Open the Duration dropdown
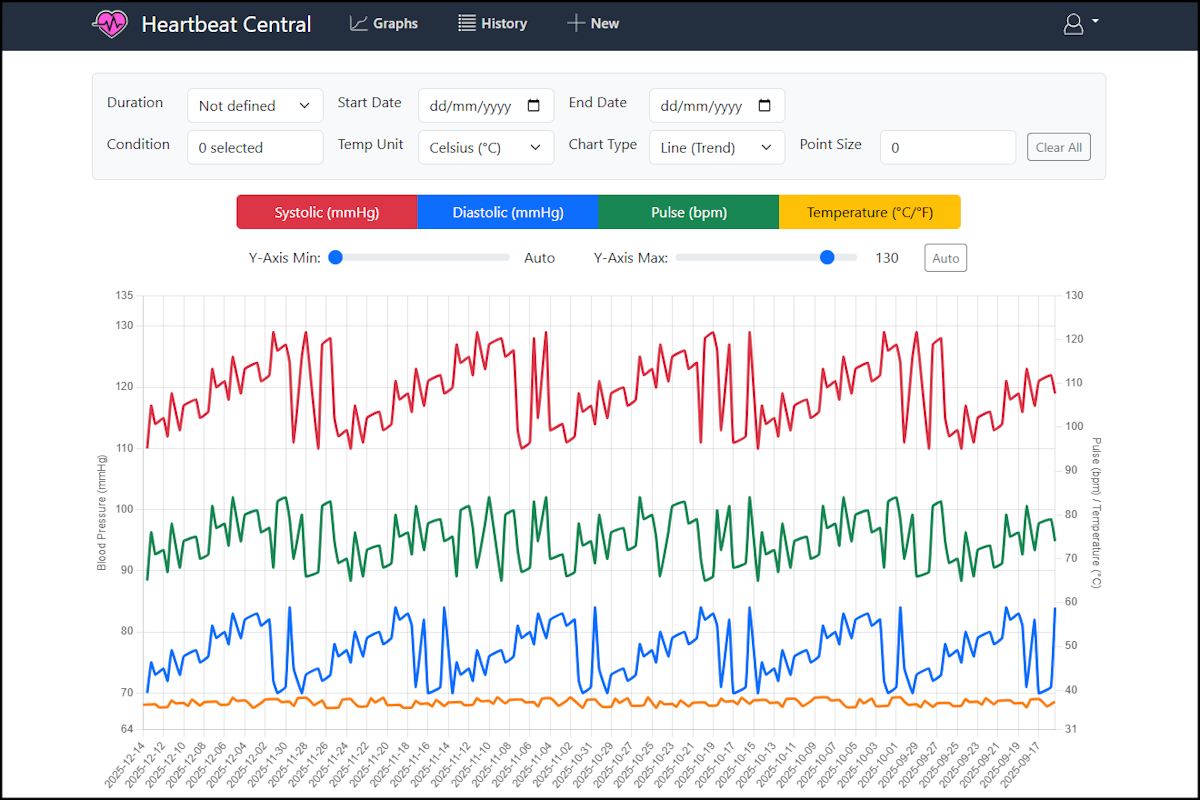The height and width of the screenshot is (800, 1200). [255, 105]
